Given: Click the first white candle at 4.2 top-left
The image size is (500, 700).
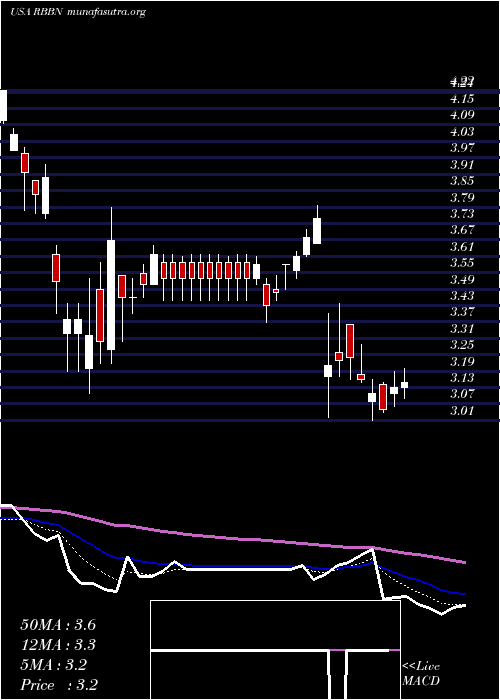Looking at the screenshot, I should [3, 106].
